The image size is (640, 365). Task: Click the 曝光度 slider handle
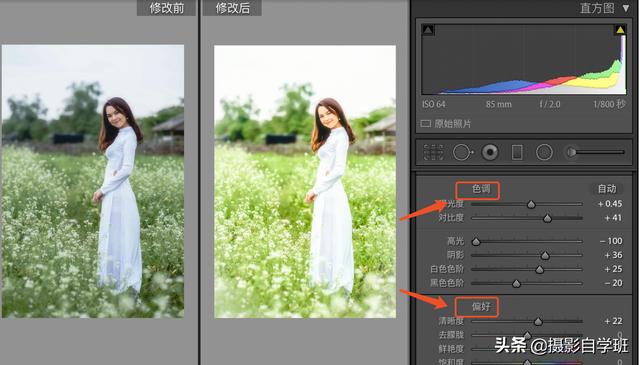[531, 204]
